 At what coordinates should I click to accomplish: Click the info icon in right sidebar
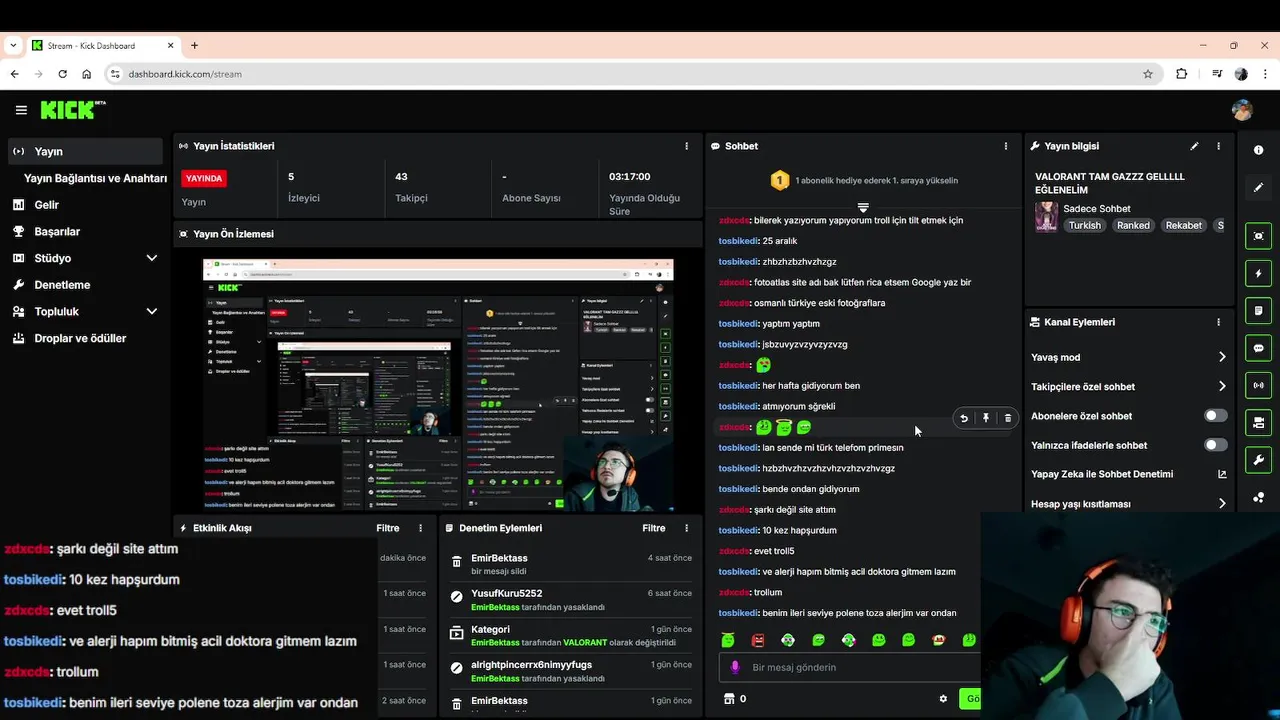coord(1258,150)
